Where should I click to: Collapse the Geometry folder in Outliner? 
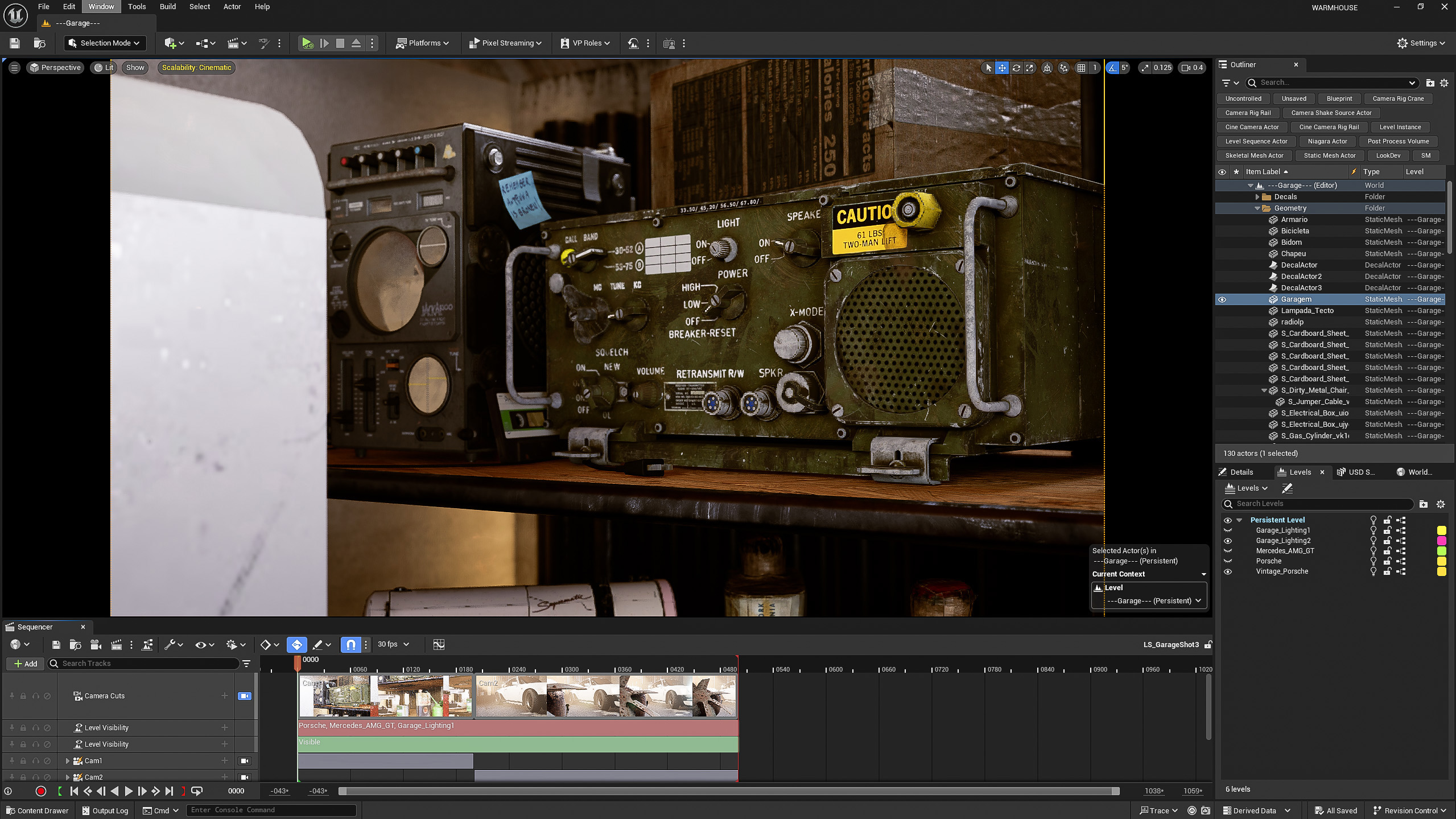point(1257,208)
